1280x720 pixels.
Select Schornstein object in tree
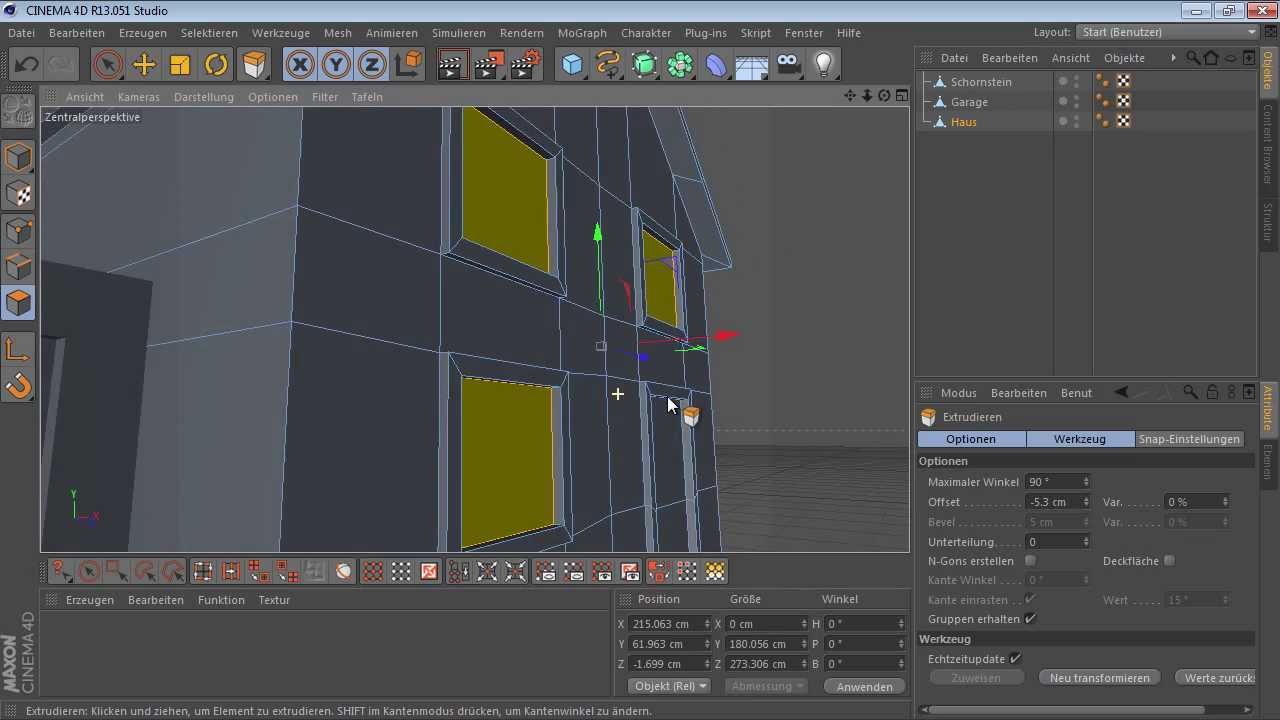click(981, 82)
